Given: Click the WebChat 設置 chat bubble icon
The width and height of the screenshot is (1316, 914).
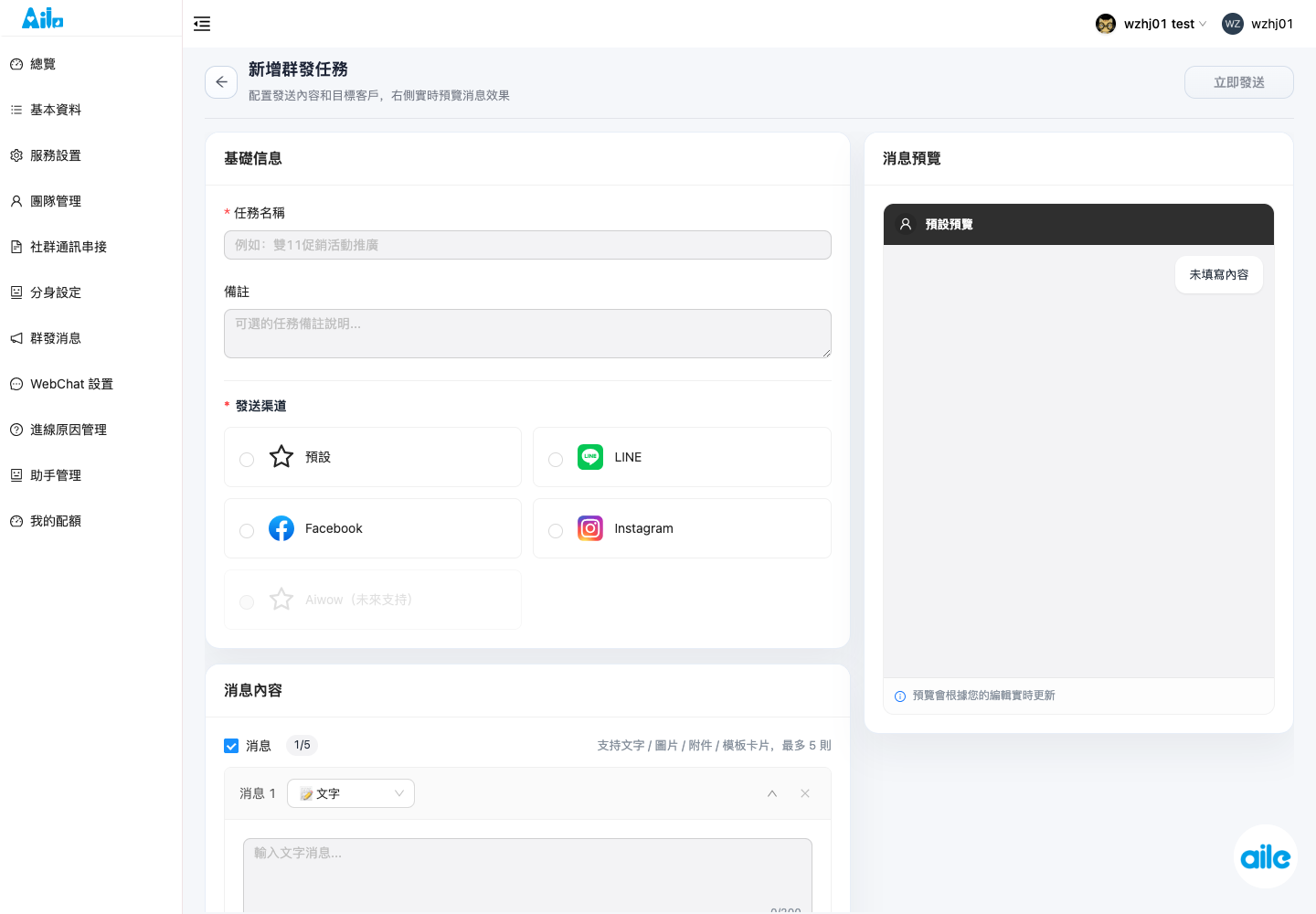Looking at the screenshot, I should [16, 384].
